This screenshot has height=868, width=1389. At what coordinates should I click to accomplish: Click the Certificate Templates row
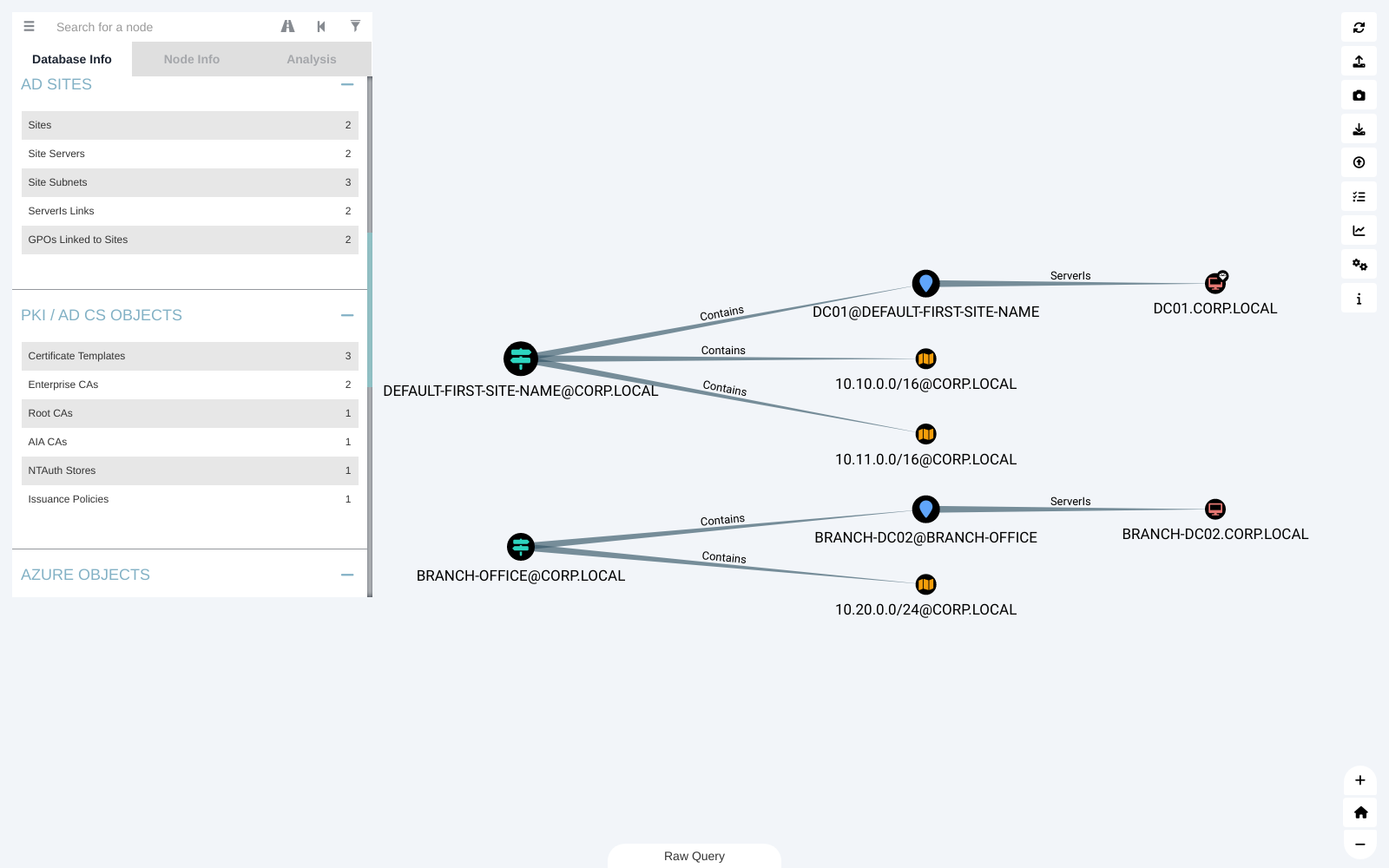[190, 356]
